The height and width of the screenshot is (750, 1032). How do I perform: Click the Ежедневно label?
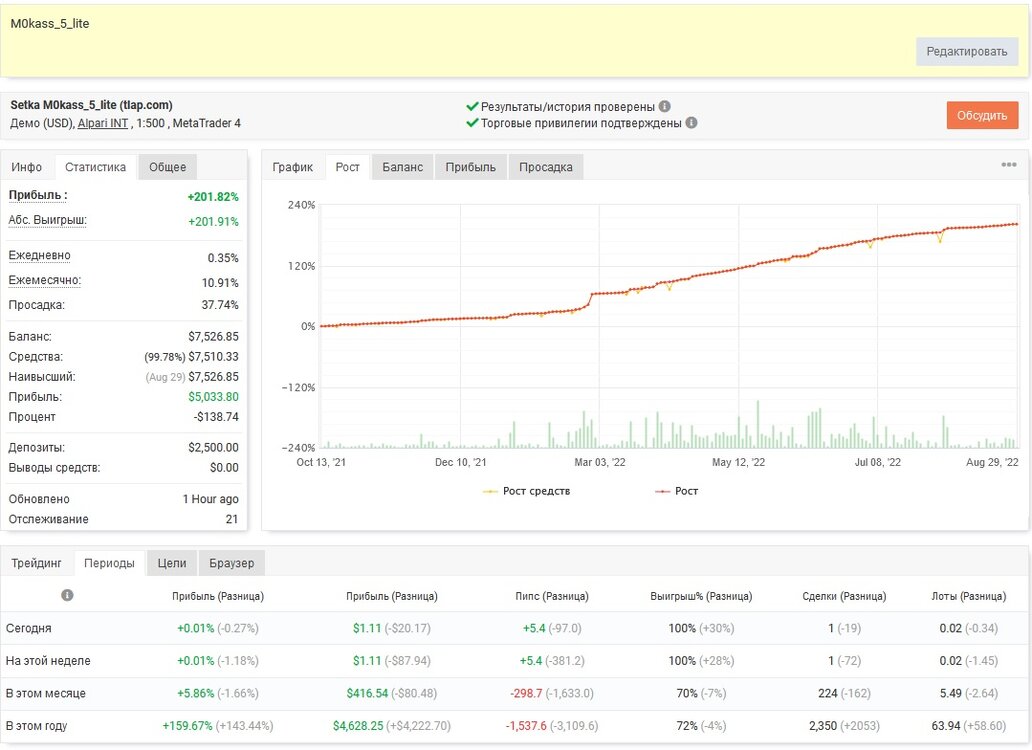(x=39, y=255)
